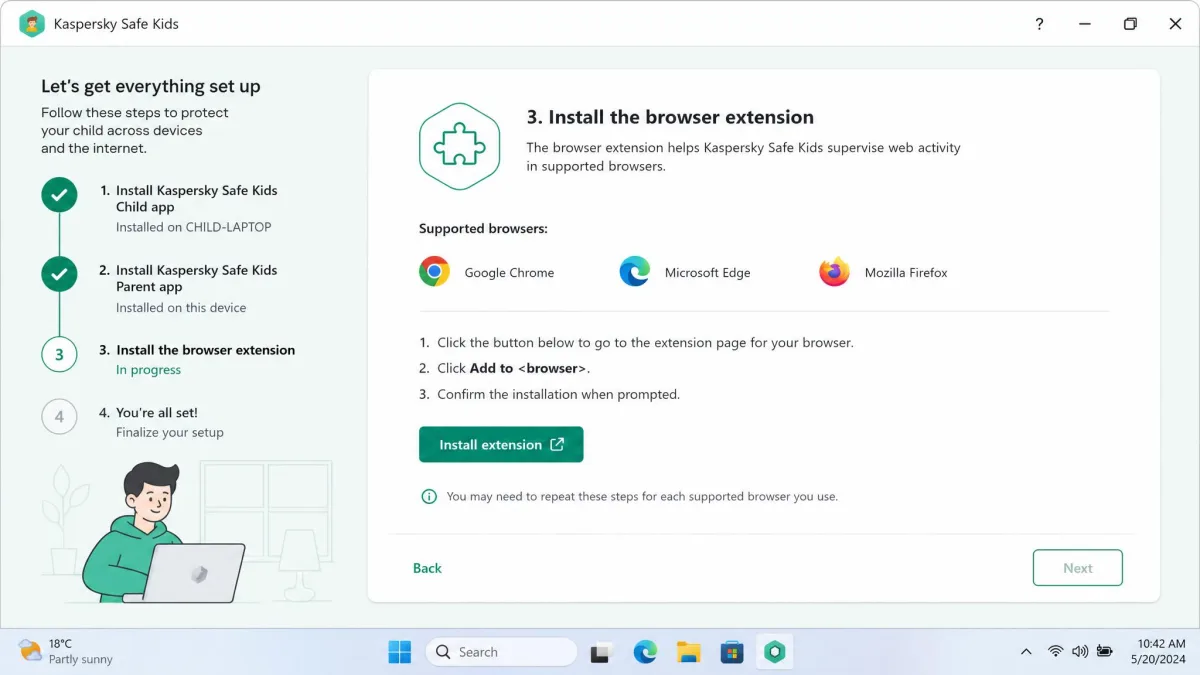The width and height of the screenshot is (1200, 675).
Task: Click Kaspersky Safe Kids taskbar icon
Action: pyautogui.click(x=775, y=652)
